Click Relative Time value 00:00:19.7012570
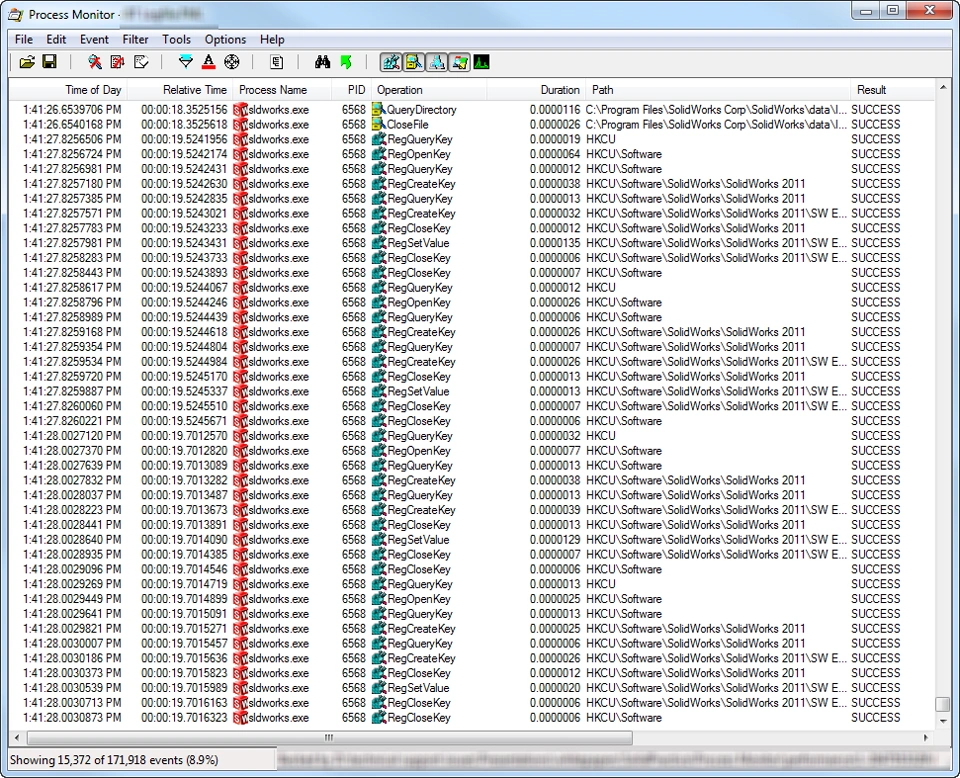Screen dimensions: 960x778 [x=184, y=436]
